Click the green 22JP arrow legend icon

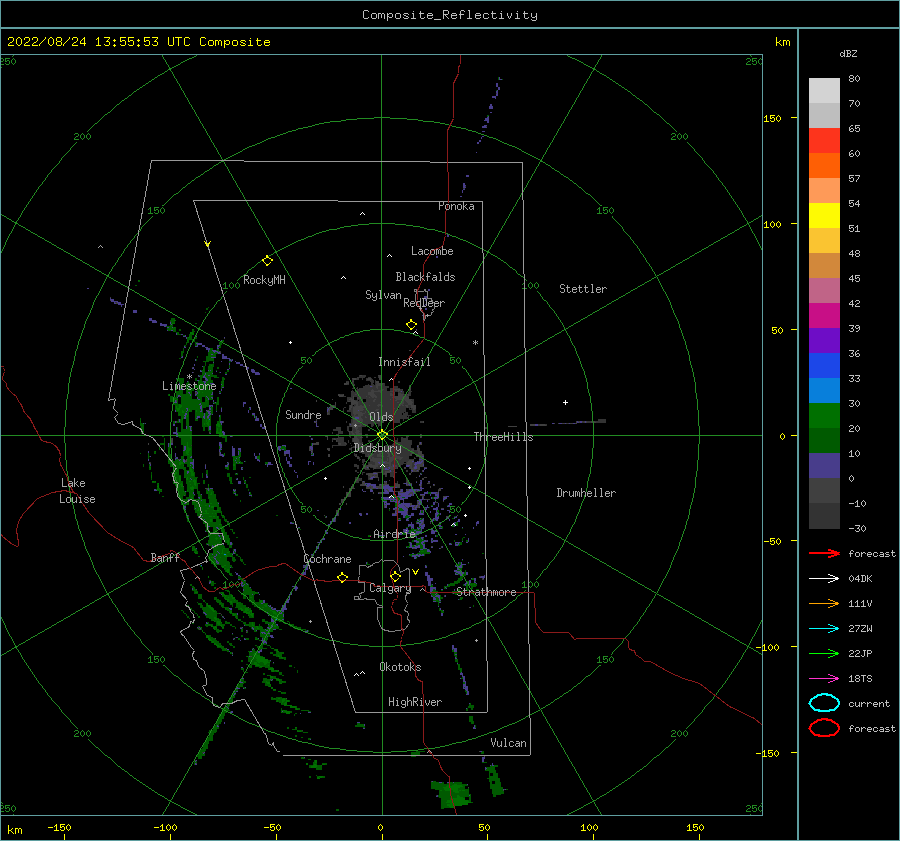pyautogui.click(x=824, y=653)
